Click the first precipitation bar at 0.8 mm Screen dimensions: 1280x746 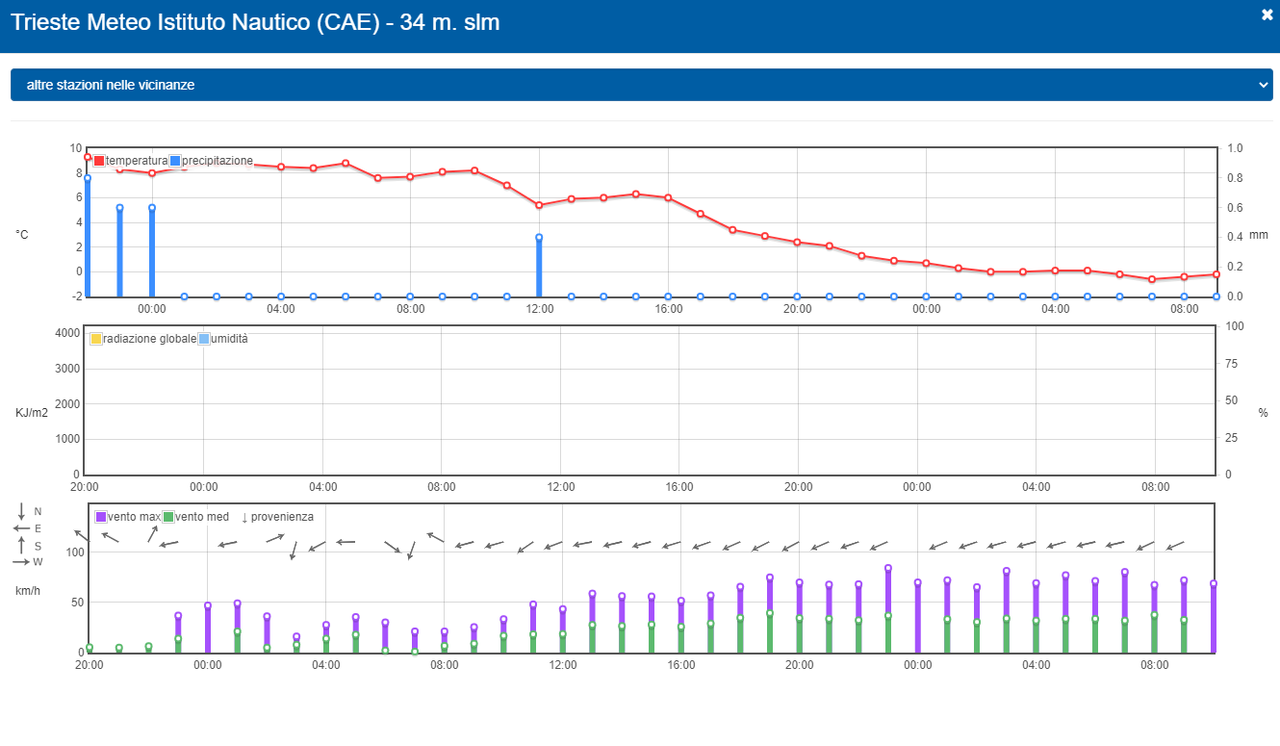pos(87,237)
